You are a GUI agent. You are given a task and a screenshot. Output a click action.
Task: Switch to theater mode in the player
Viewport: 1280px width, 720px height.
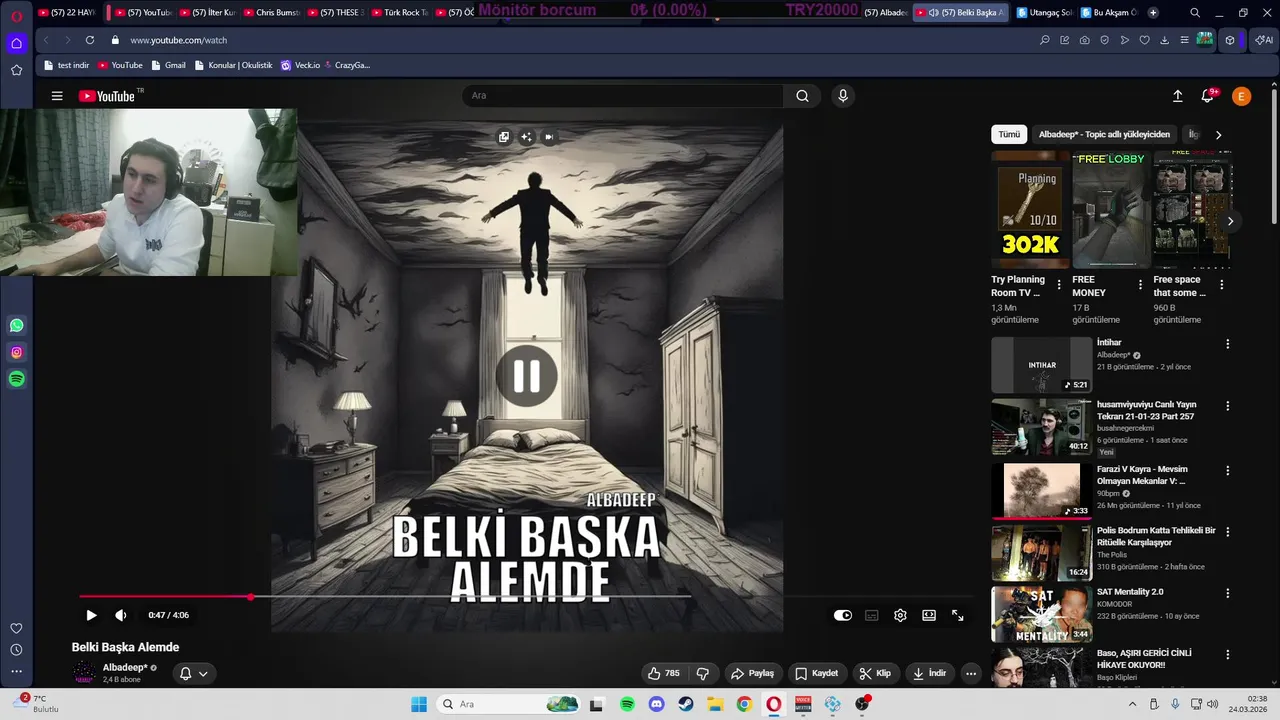tap(929, 615)
